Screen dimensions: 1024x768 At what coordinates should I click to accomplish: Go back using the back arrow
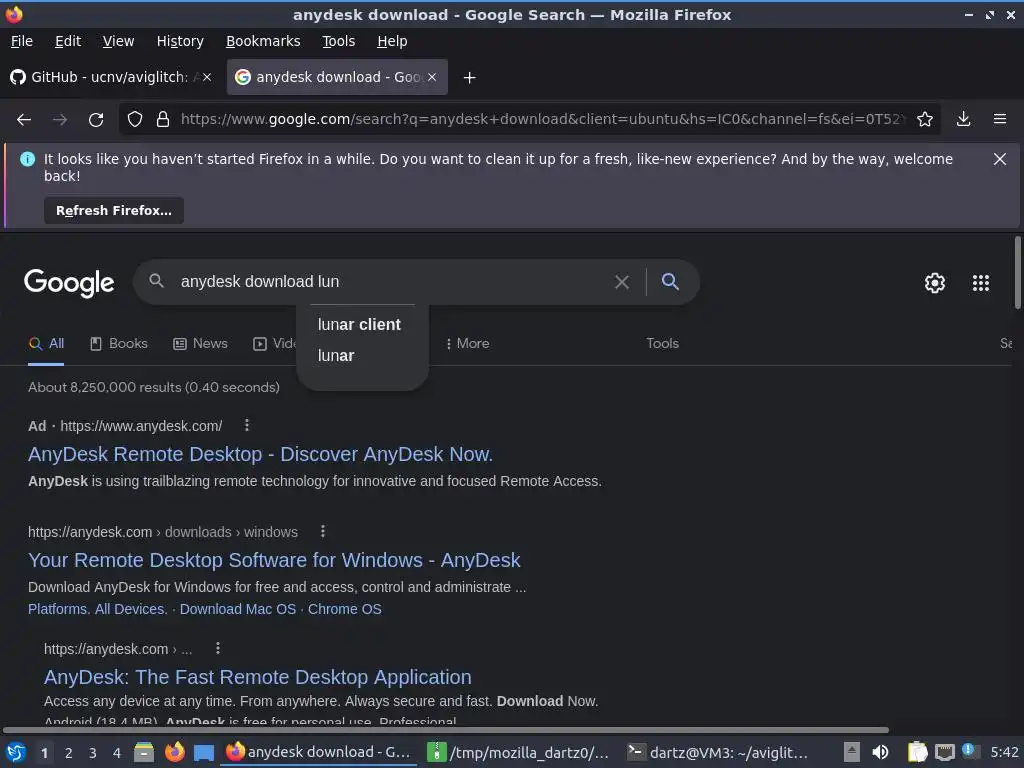tap(24, 120)
